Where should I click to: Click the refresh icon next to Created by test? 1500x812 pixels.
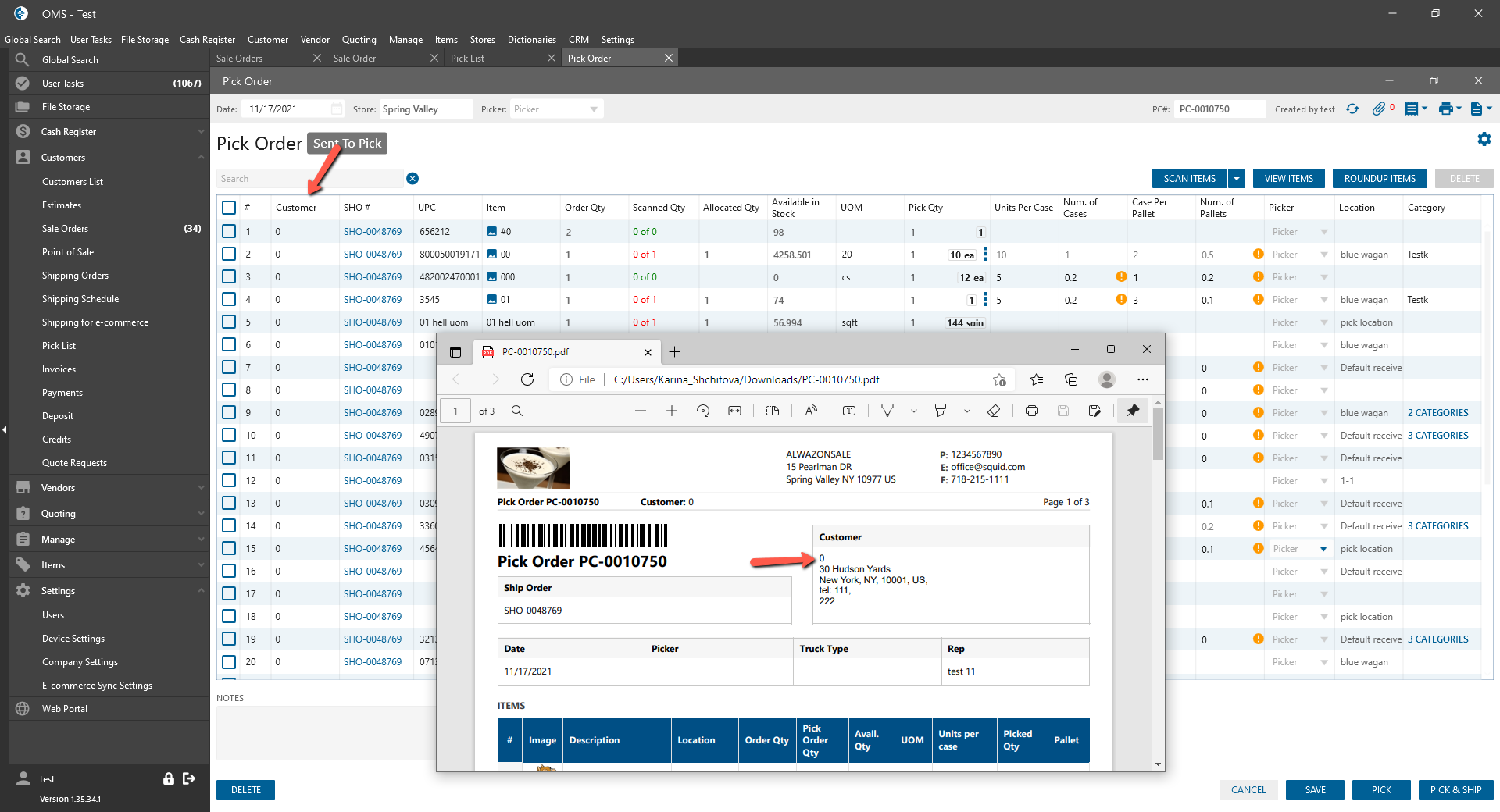point(1352,109)
